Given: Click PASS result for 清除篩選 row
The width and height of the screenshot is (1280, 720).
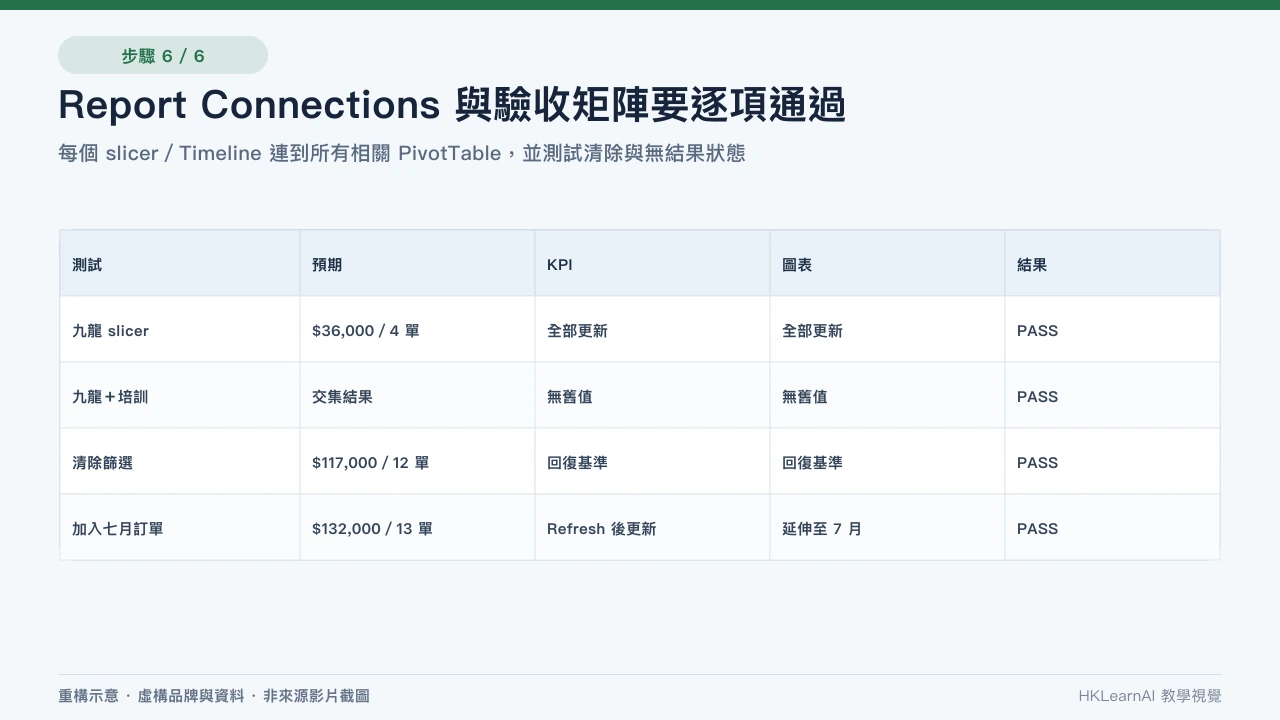Looking at the screenshot, I should tap(1112, 462).
